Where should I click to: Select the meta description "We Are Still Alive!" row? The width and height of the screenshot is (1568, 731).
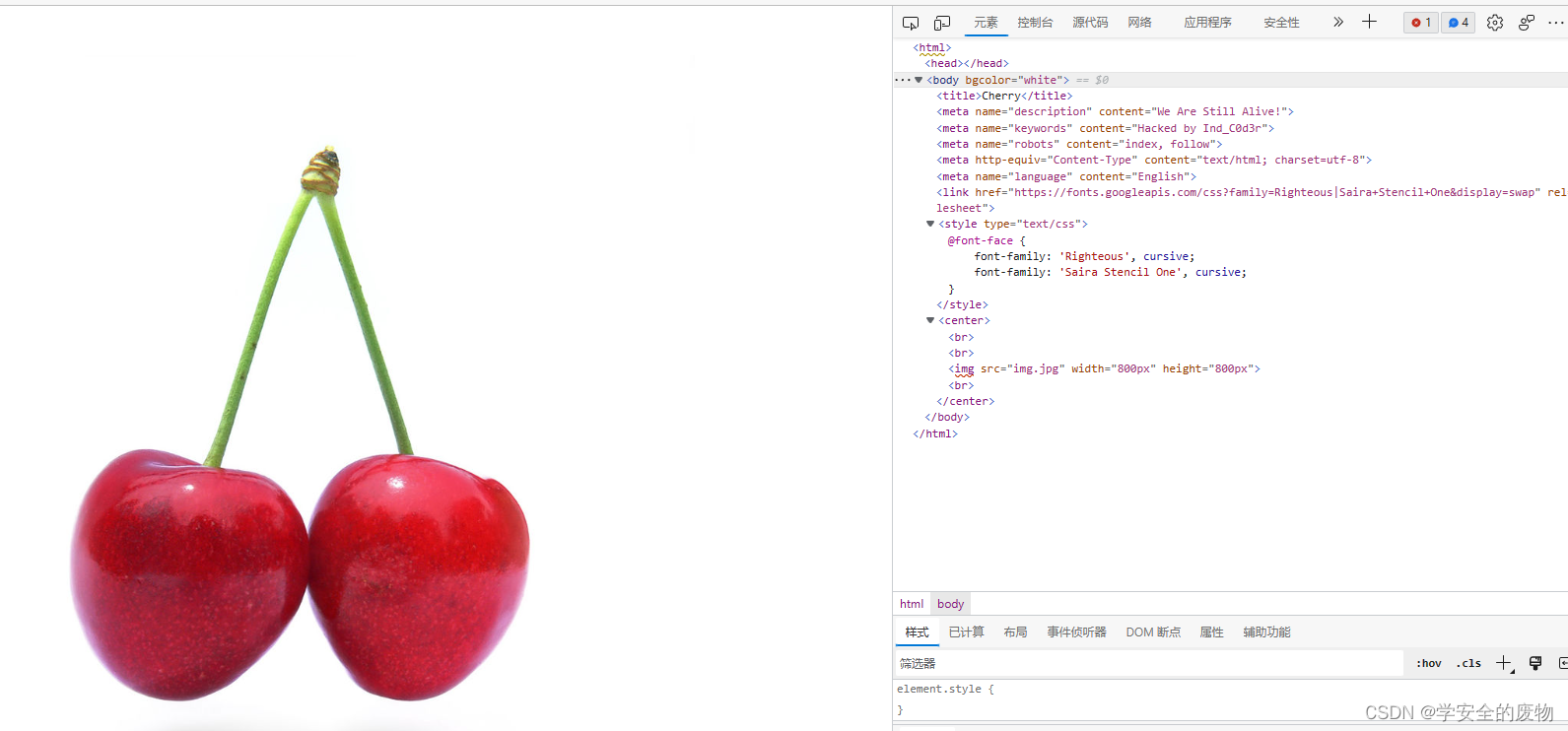(1115, 111)
